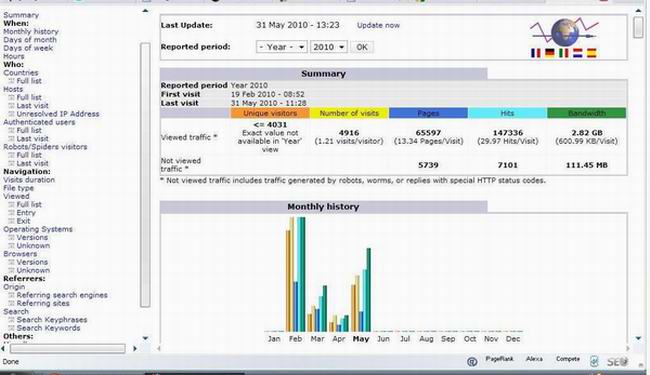Click the May label in Monthly history
Image resolution: width=650 pixels, height=375 pixels.
point(361,339)
